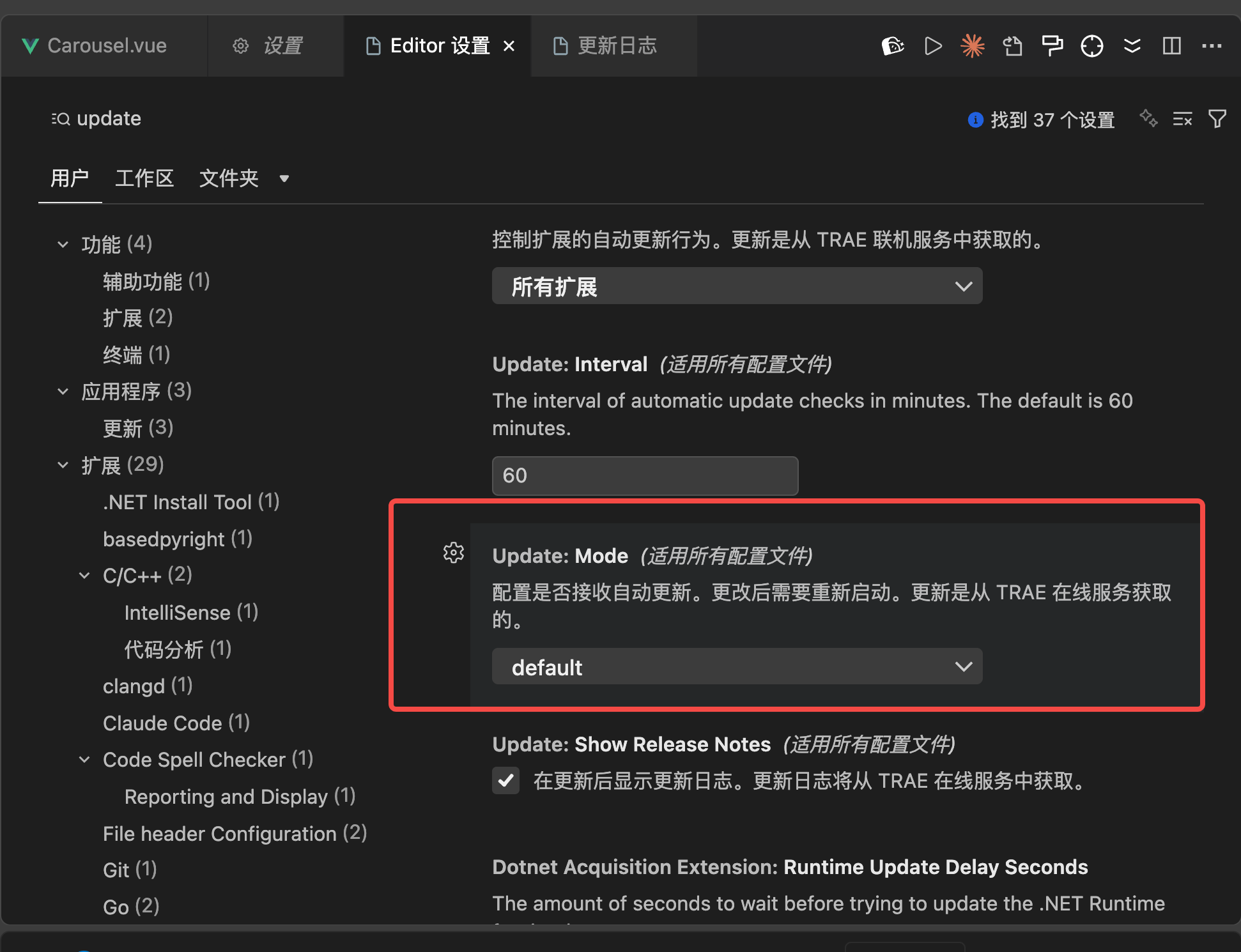Select 辅助功能 (1) in the tree
Viewport: 1241px width, 952px height.
tap(156, 281)
